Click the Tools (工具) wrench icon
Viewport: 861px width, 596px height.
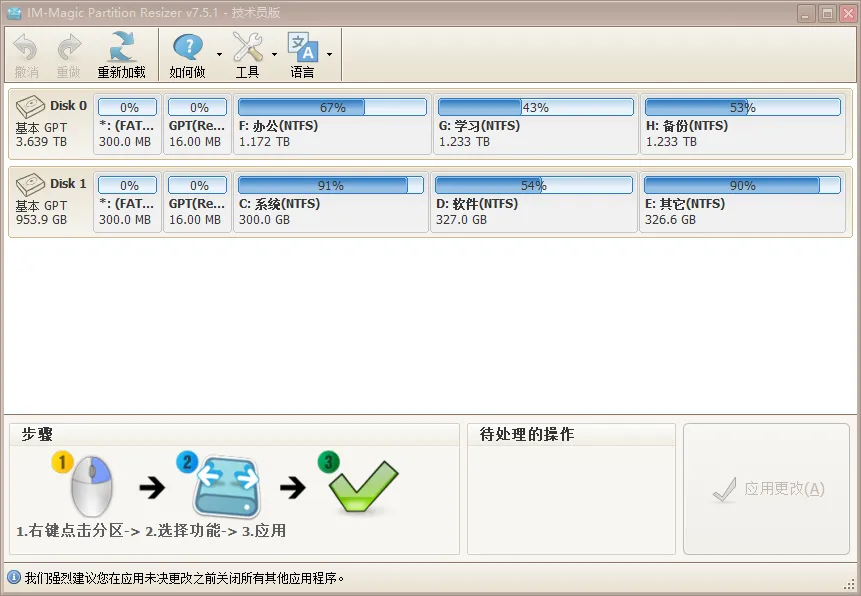[x=247, y=47]
